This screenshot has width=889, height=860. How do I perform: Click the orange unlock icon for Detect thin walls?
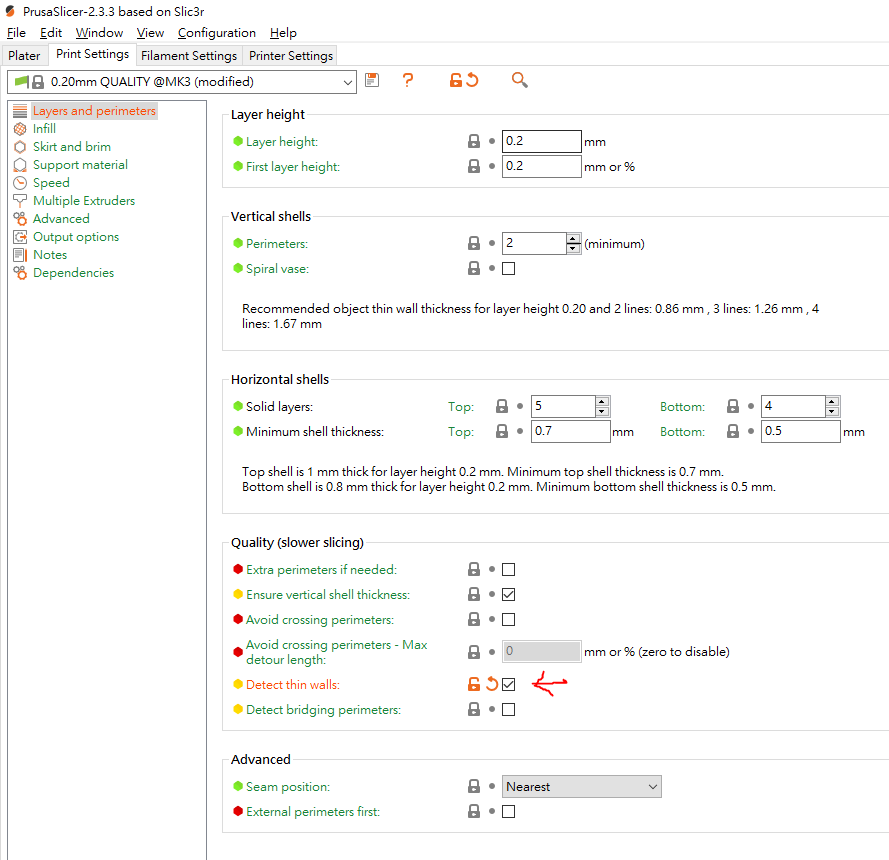click(474, 684)
